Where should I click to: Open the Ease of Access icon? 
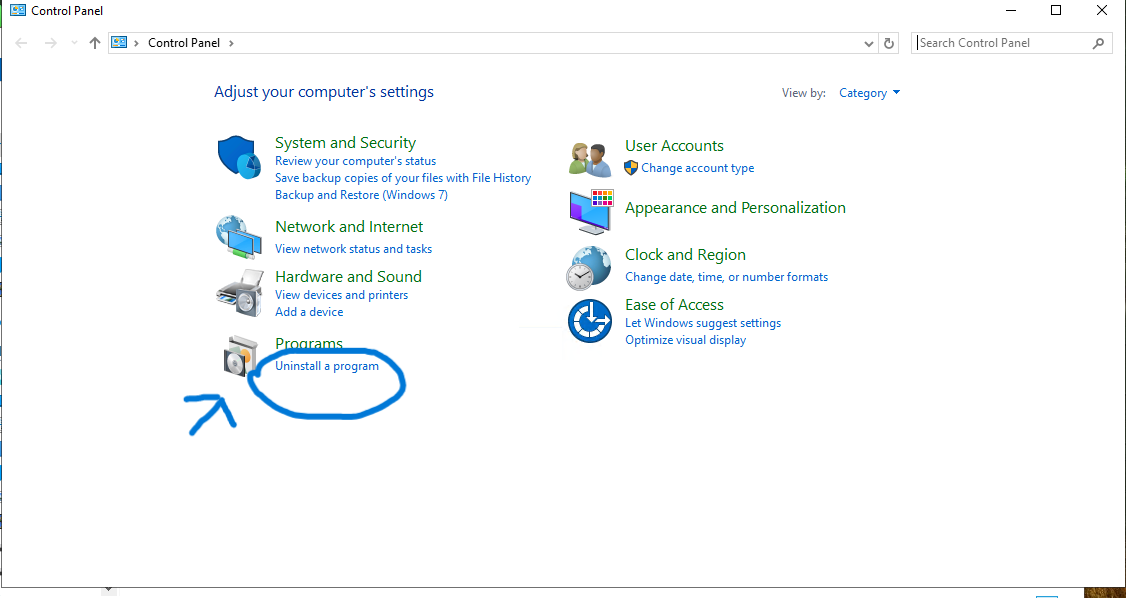click(589, 321)
